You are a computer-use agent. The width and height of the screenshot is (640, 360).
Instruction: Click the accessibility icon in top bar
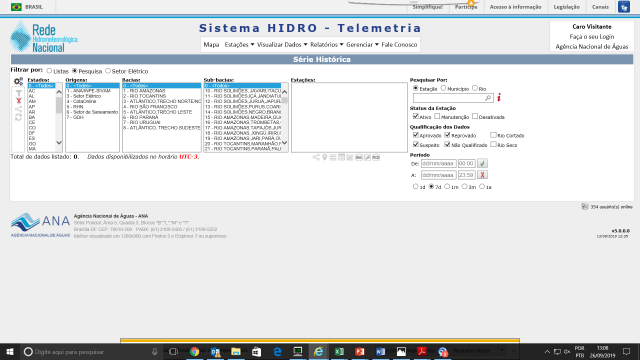click(x=624, y=7)
